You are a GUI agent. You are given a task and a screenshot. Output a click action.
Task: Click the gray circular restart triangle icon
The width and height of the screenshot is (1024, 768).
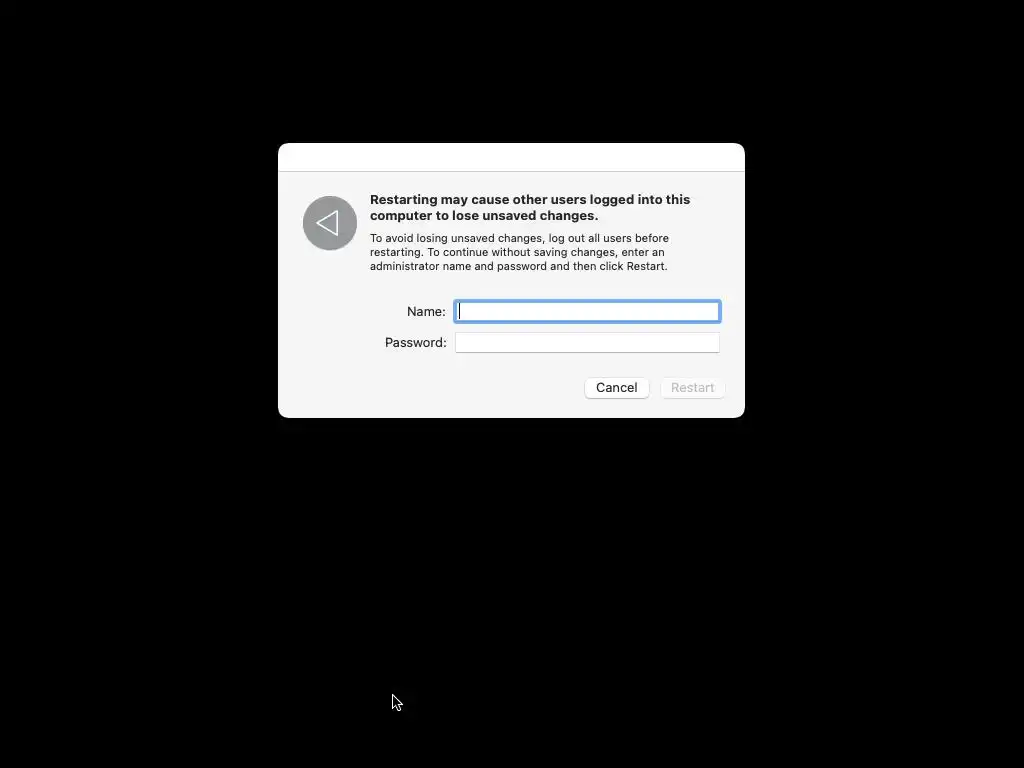click(330, 223)
